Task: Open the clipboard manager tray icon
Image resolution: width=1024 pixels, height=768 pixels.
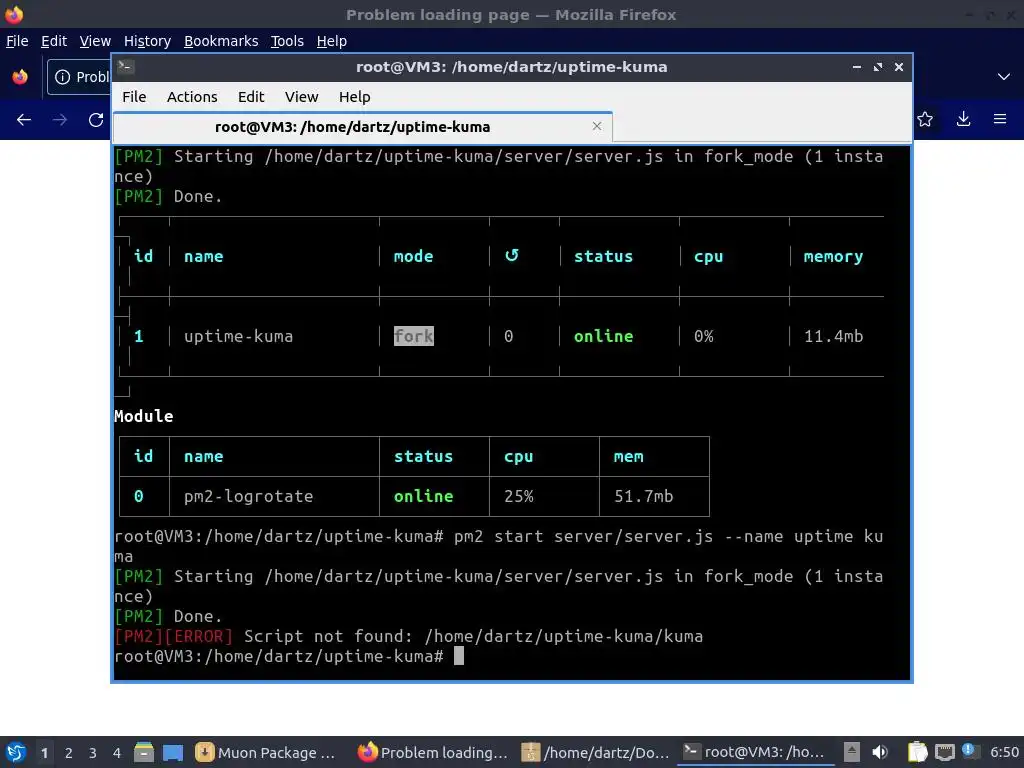Action: point(918,752)
